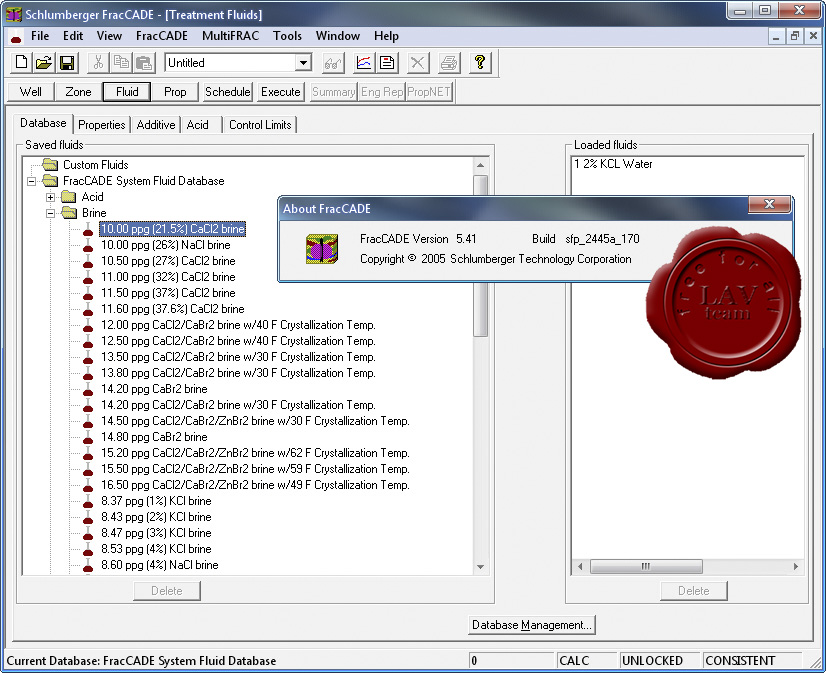The width and height of the screenshot is (826, 673).
Task: Open the MultiFRAC menu
Action: coord(231,36)
